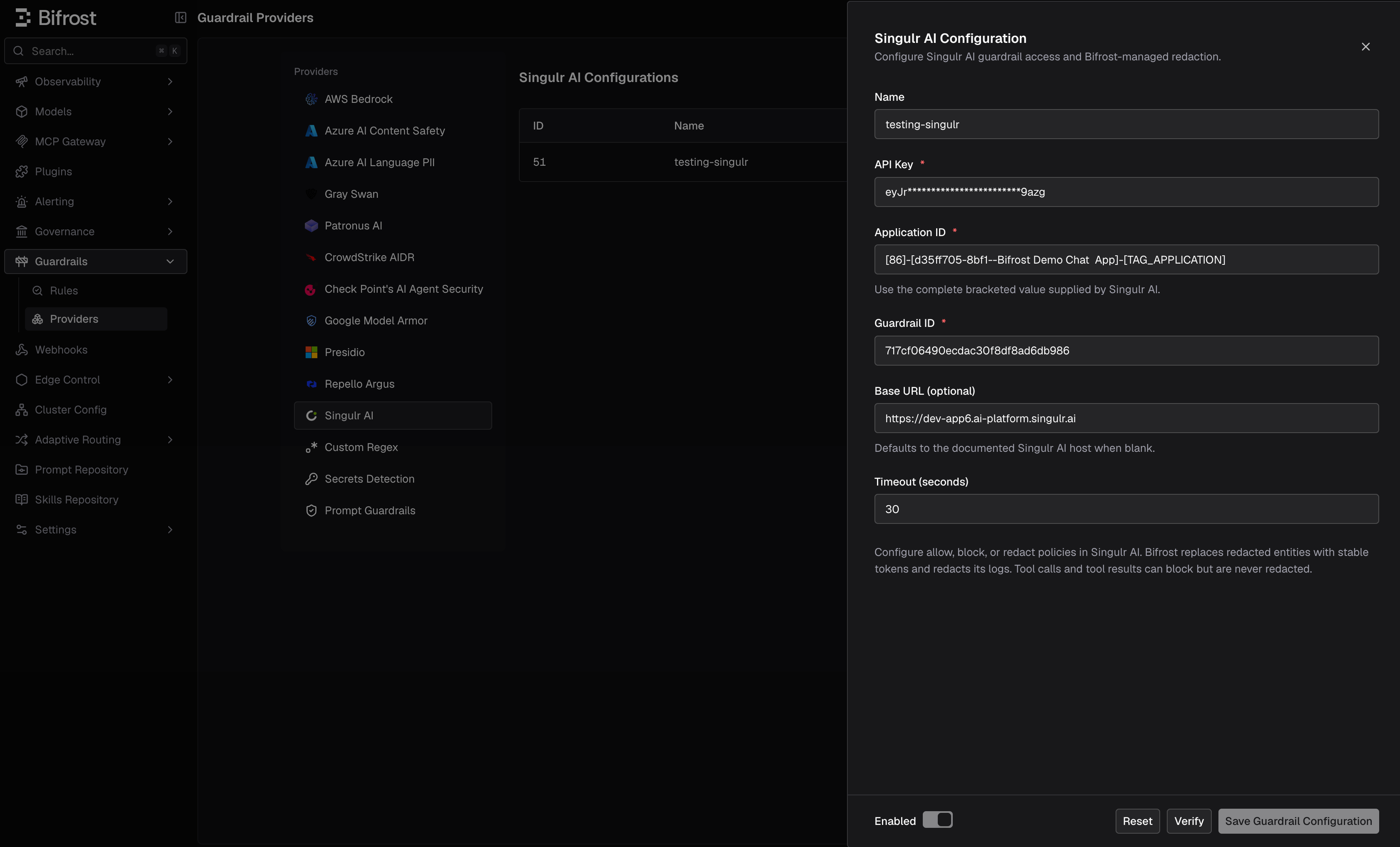Expand the MCP Gateway chevron
1400x847 pixels.
point(170,142)
